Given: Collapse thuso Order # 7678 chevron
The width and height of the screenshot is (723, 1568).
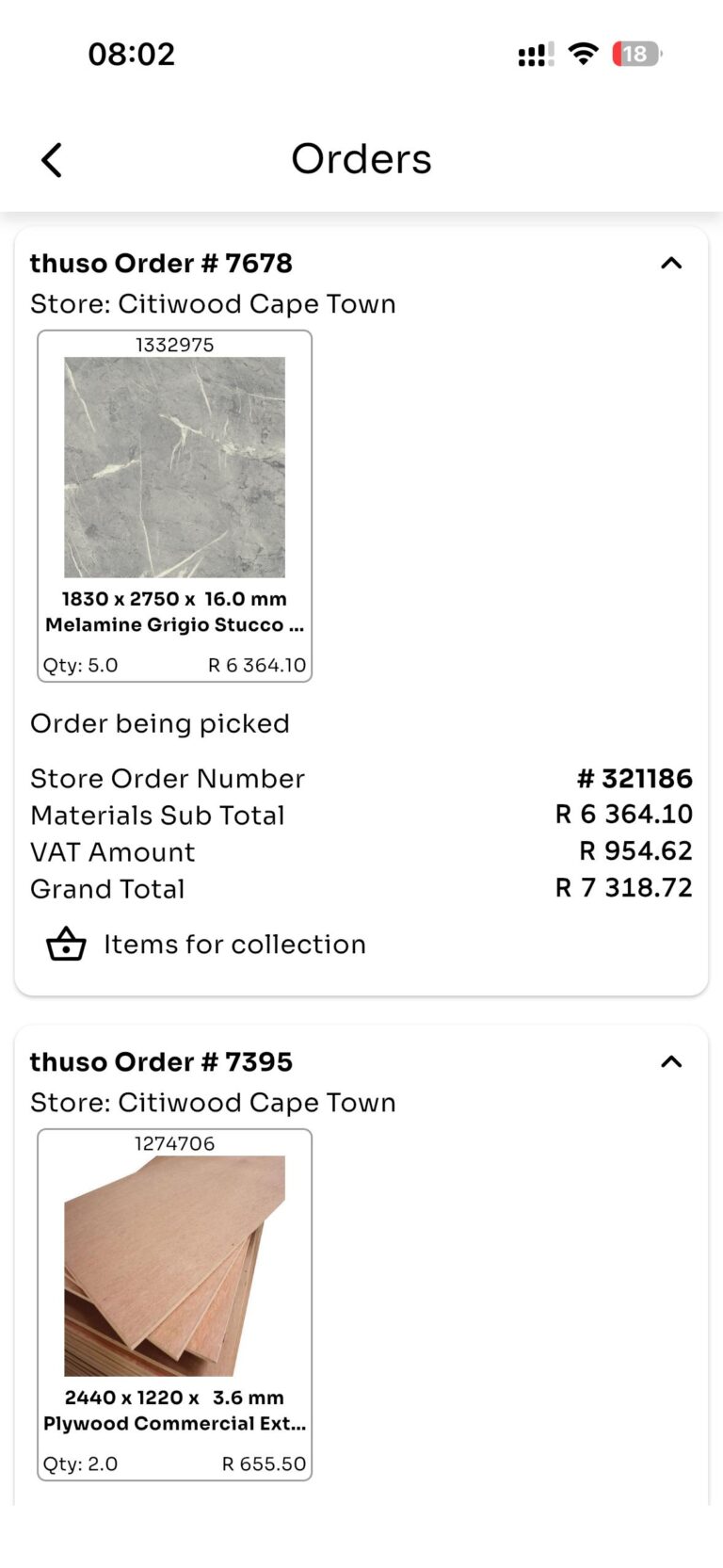Looking at the screenshot, I should [671, 264].
